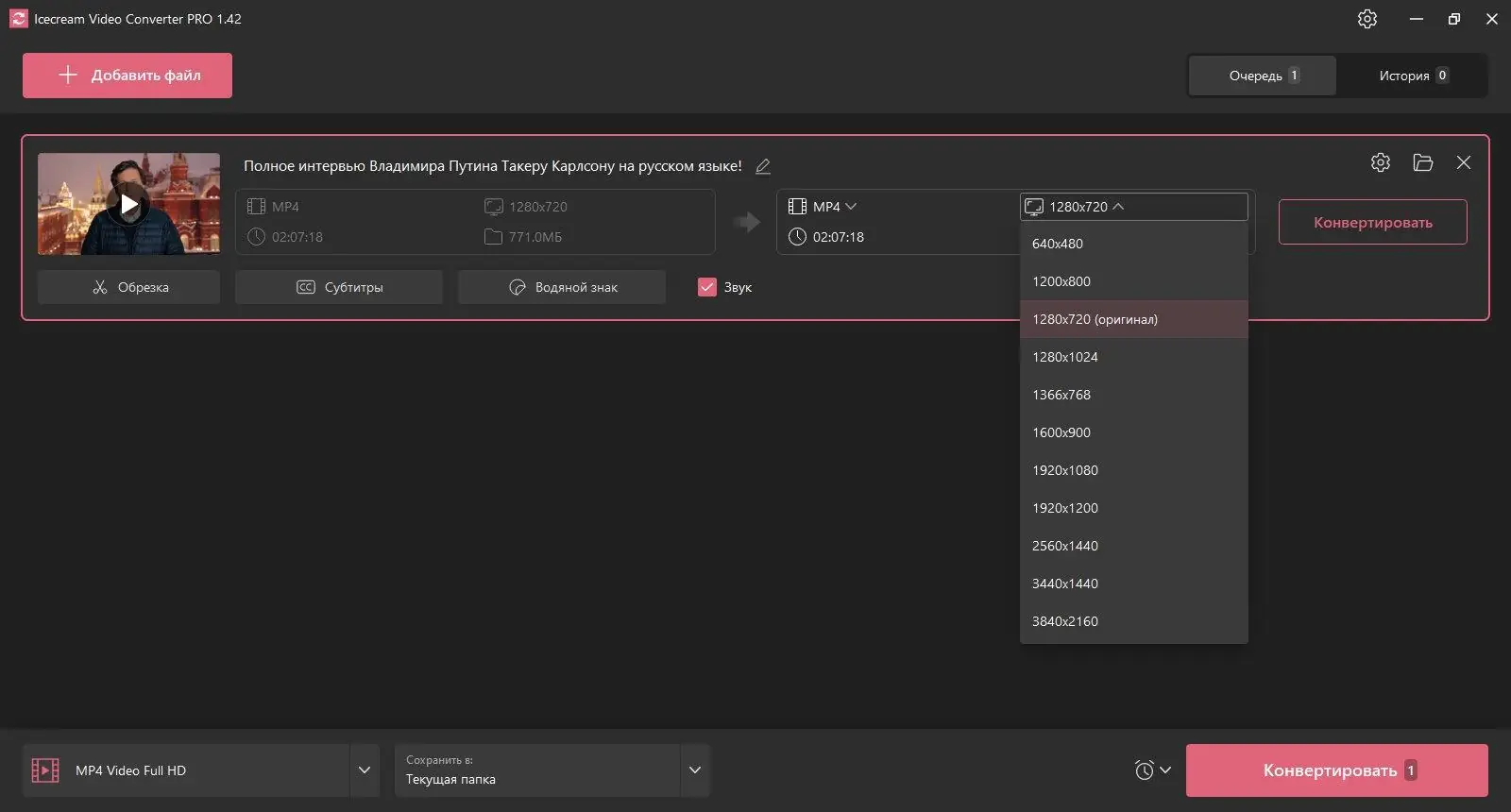The width and height of the screenshot is (1511, 812).
Task: Switch to the История tab
Action: (x=1412, y=76)
